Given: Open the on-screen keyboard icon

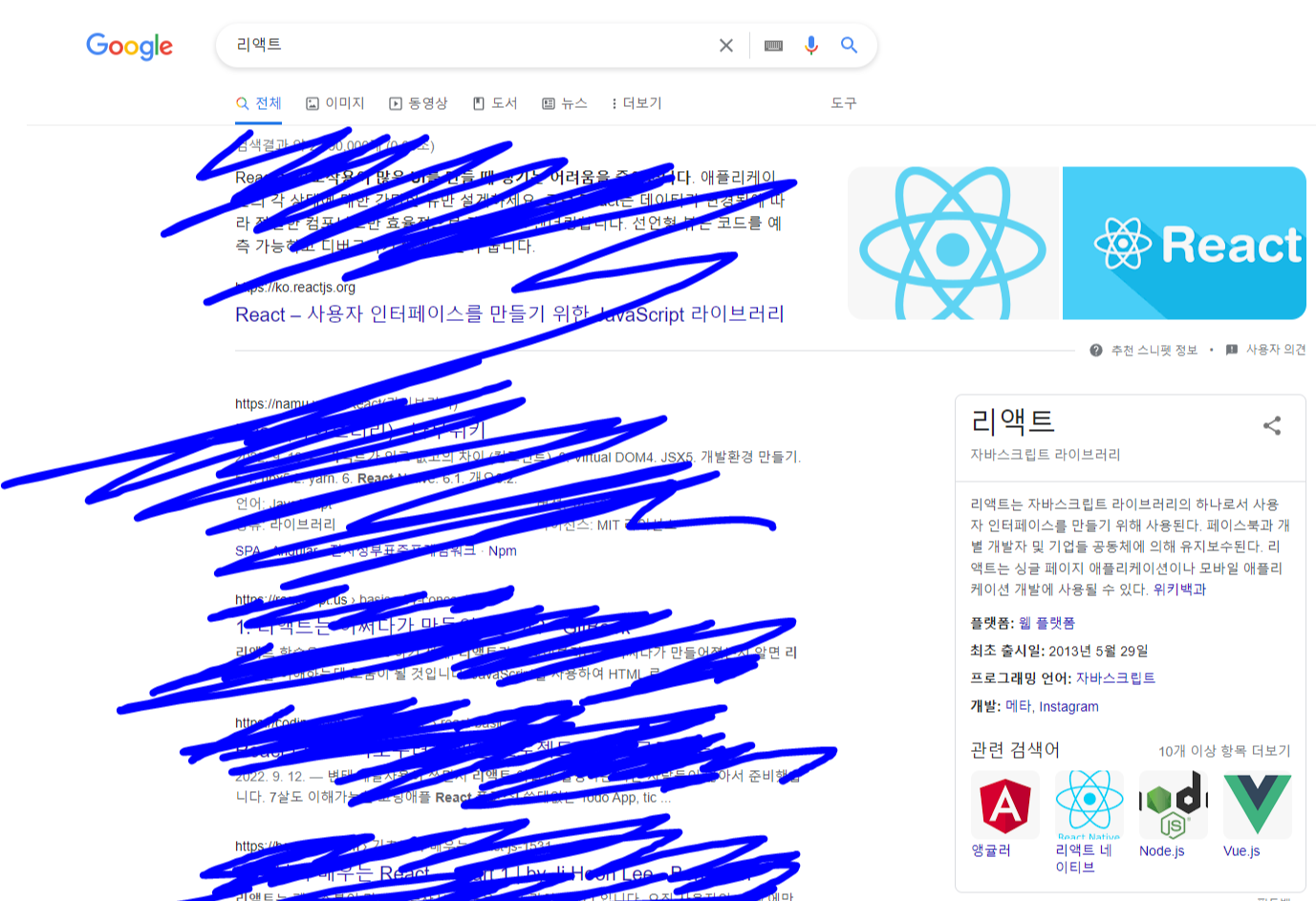Looking at the screenshot, I should (x=773, y=45).
